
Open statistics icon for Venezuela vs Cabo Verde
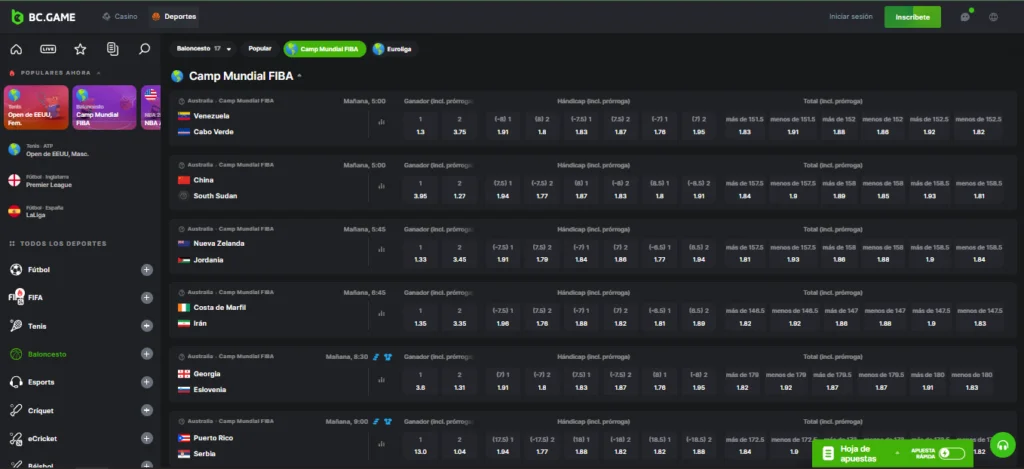(x=381, y=123)
